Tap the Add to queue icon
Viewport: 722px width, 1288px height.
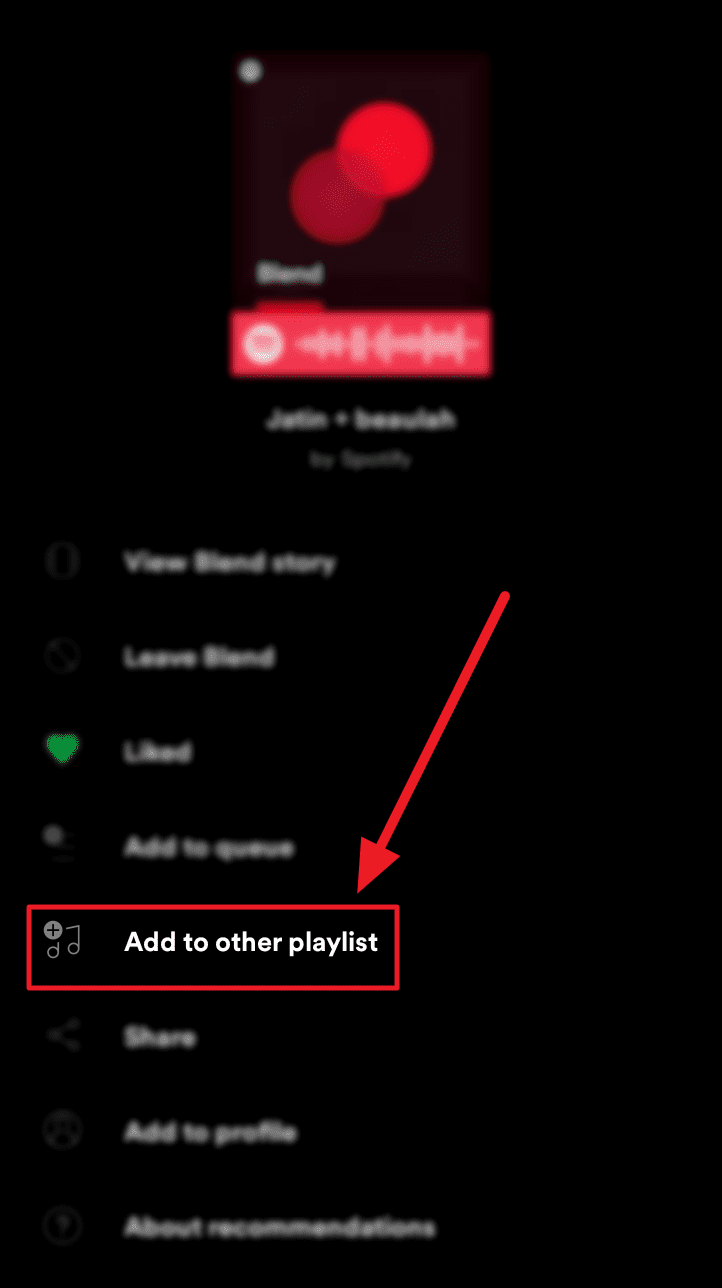tap(62, 845)
